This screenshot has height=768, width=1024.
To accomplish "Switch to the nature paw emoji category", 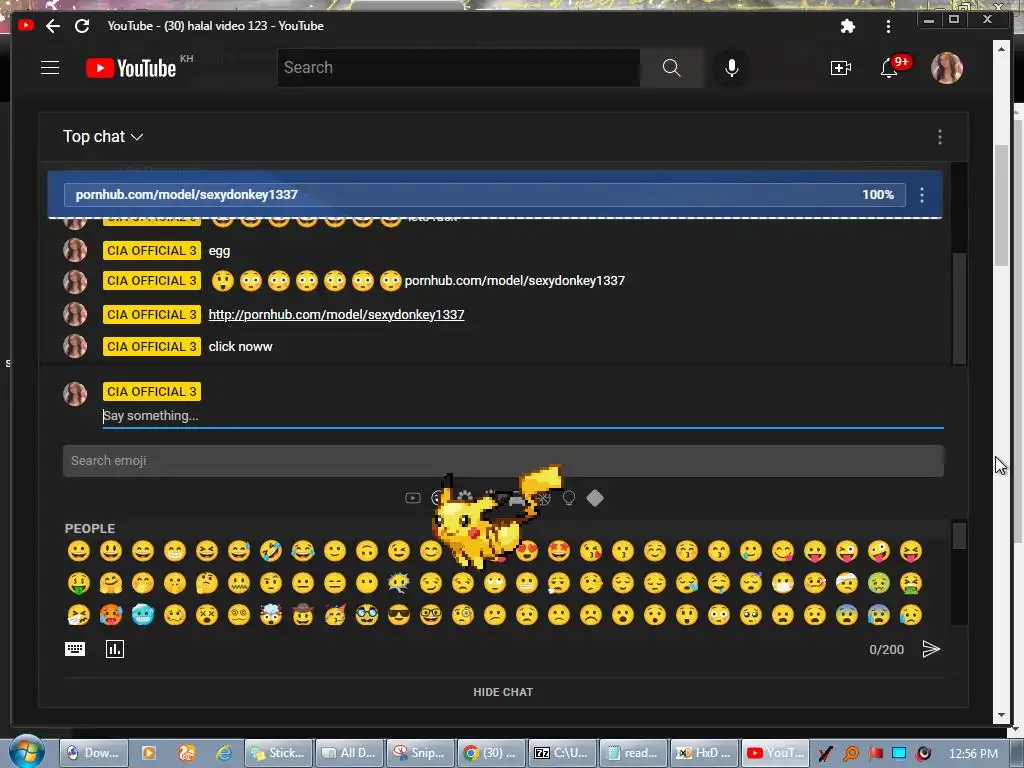I will [x=465, y=498].
